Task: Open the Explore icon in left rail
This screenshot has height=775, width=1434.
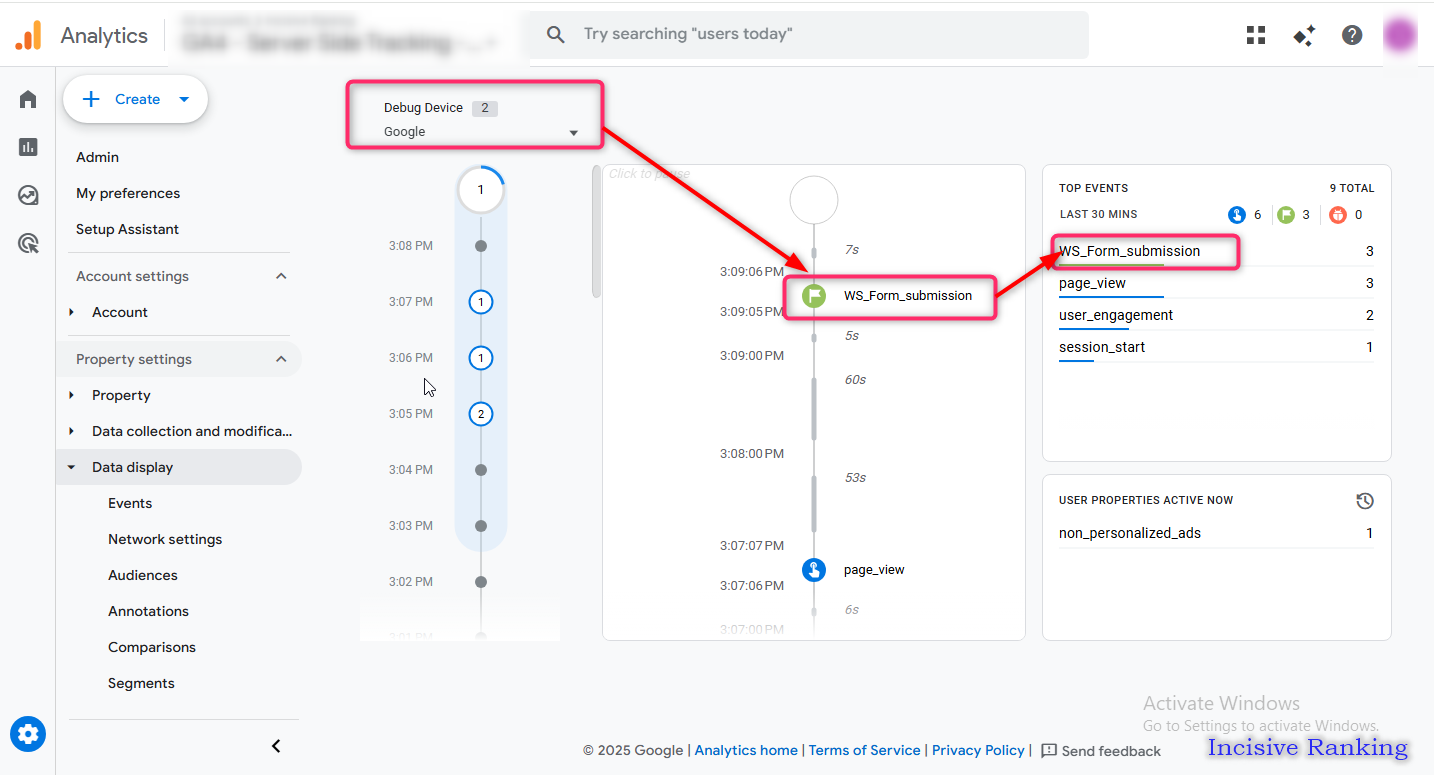Action: coord(28,195)
